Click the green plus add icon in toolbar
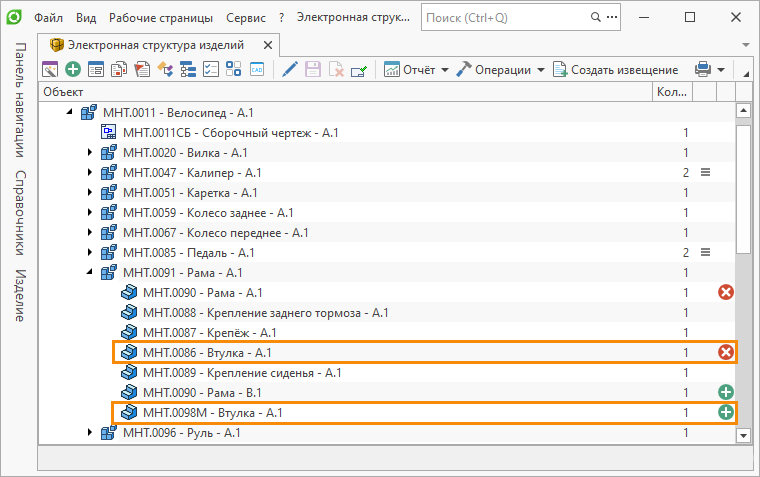Screen dimensions: 760x477 [73, 69]
